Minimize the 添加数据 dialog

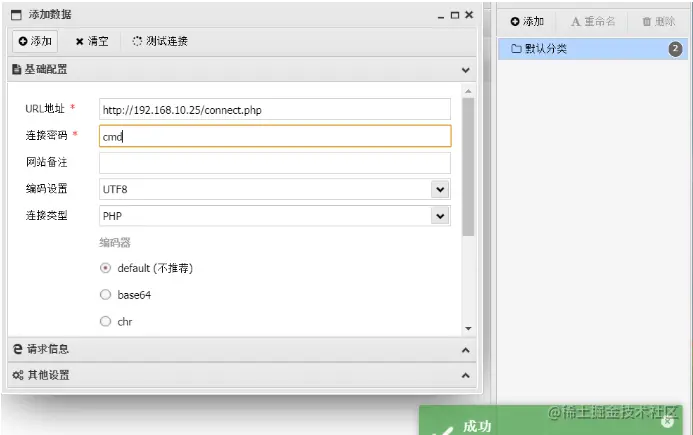tap(441, 16)
